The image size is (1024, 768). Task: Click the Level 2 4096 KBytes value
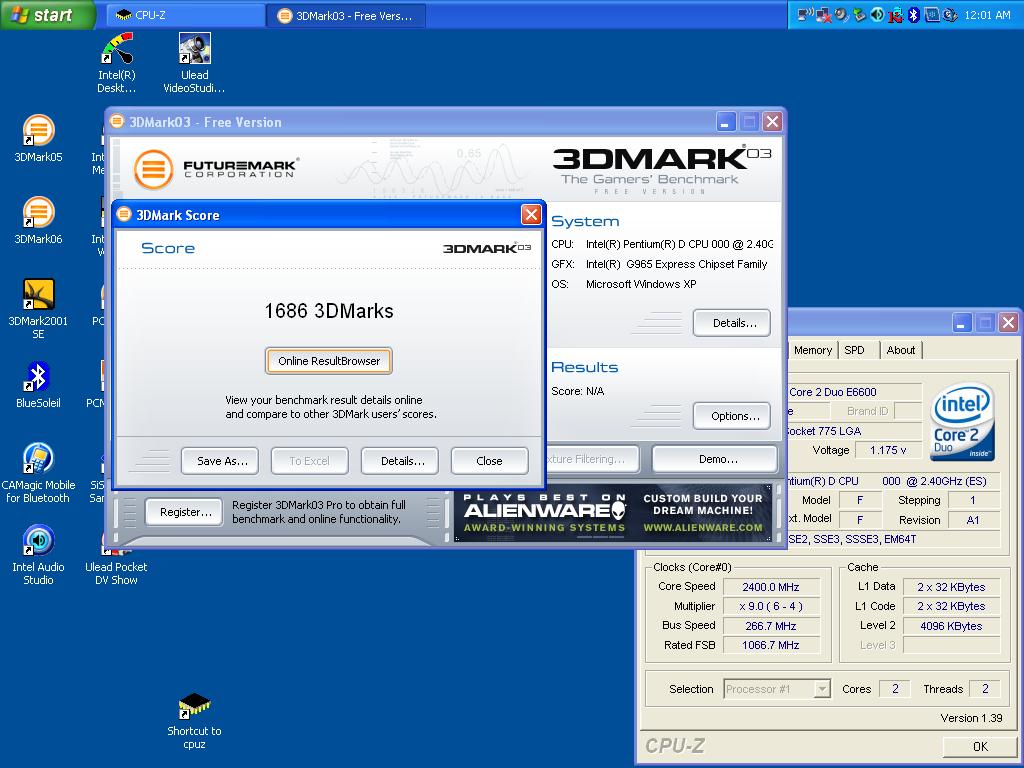pyautogui.click(x=951, y=626)
